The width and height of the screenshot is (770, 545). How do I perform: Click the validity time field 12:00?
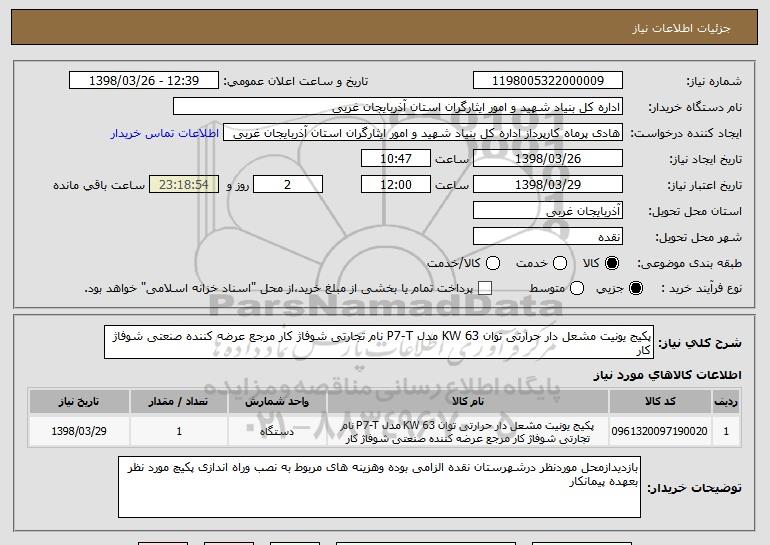click(x=396, y=185)
